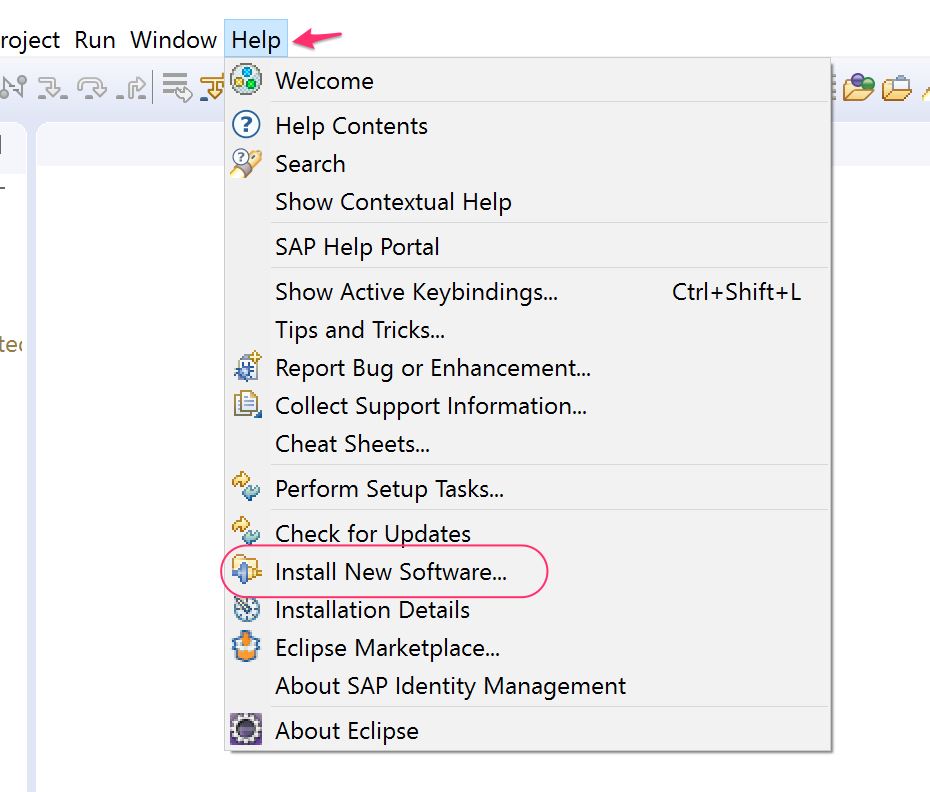Click the Search icon in the Help menu
930x792 pixels.
(x=246, y=163)
